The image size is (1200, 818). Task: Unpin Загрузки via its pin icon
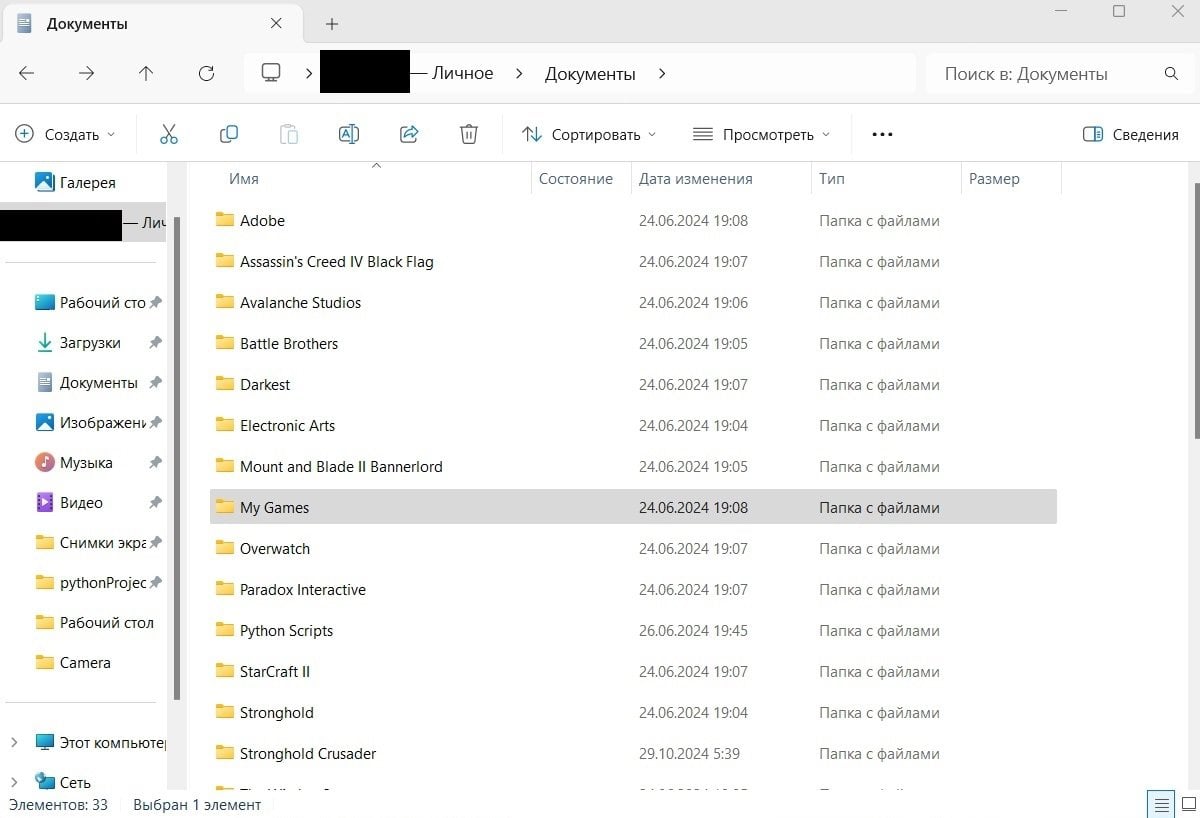(155, 343)
